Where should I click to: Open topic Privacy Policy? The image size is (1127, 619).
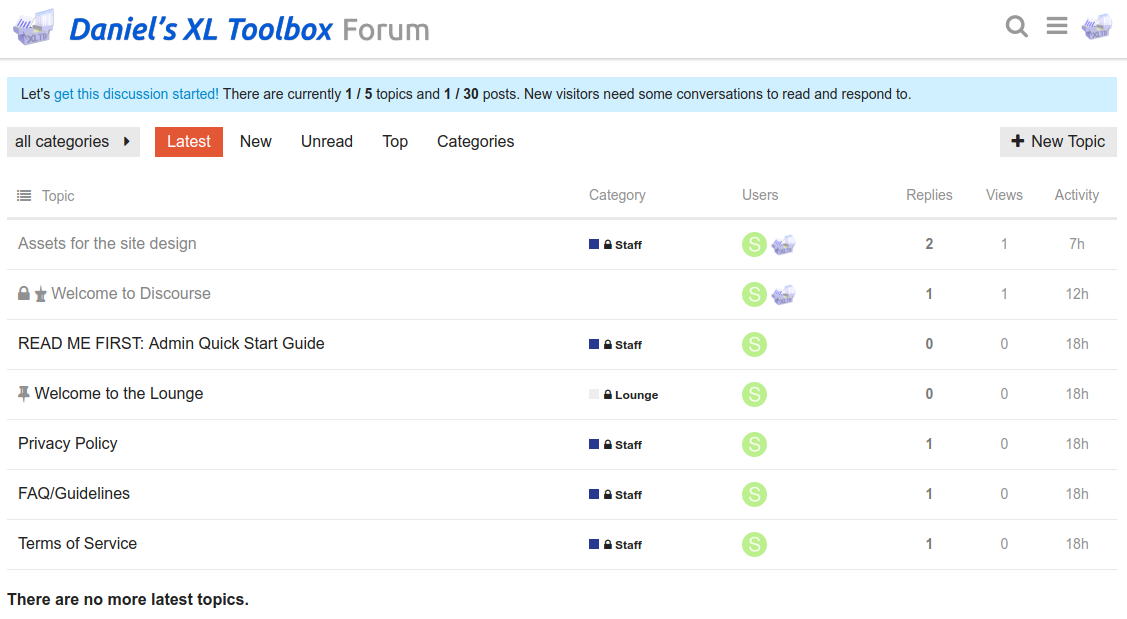(x=68, y=444)
